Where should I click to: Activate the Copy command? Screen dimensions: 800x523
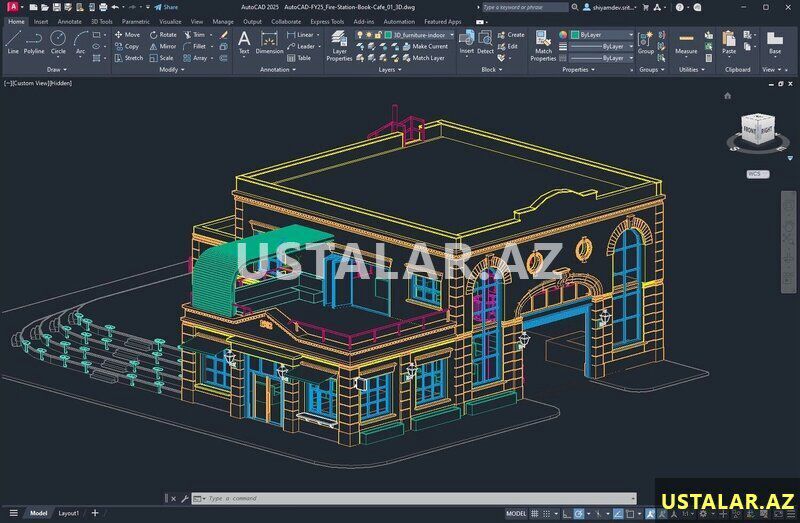[127, 46]
